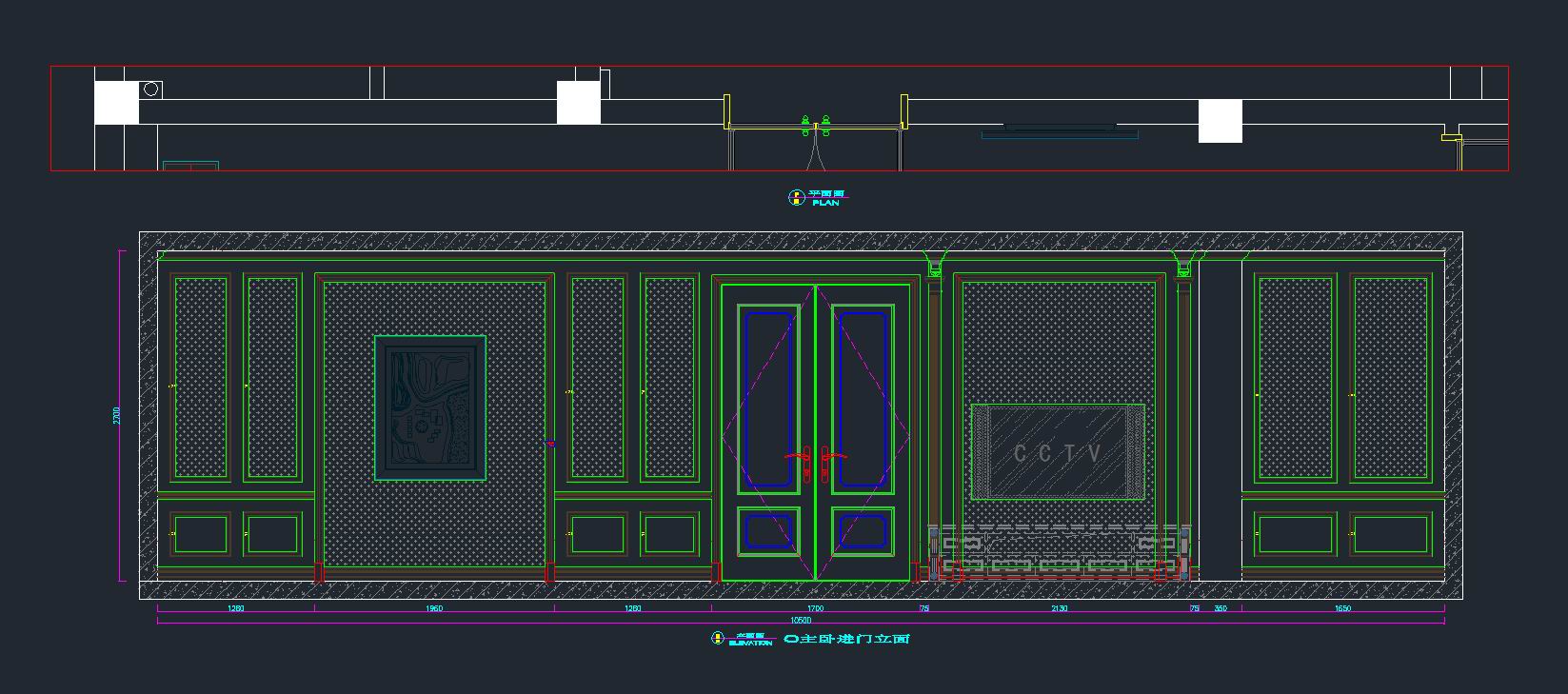Select the right door's red handle
This screenshot has width=1568, height=694.
coord(832,459)
